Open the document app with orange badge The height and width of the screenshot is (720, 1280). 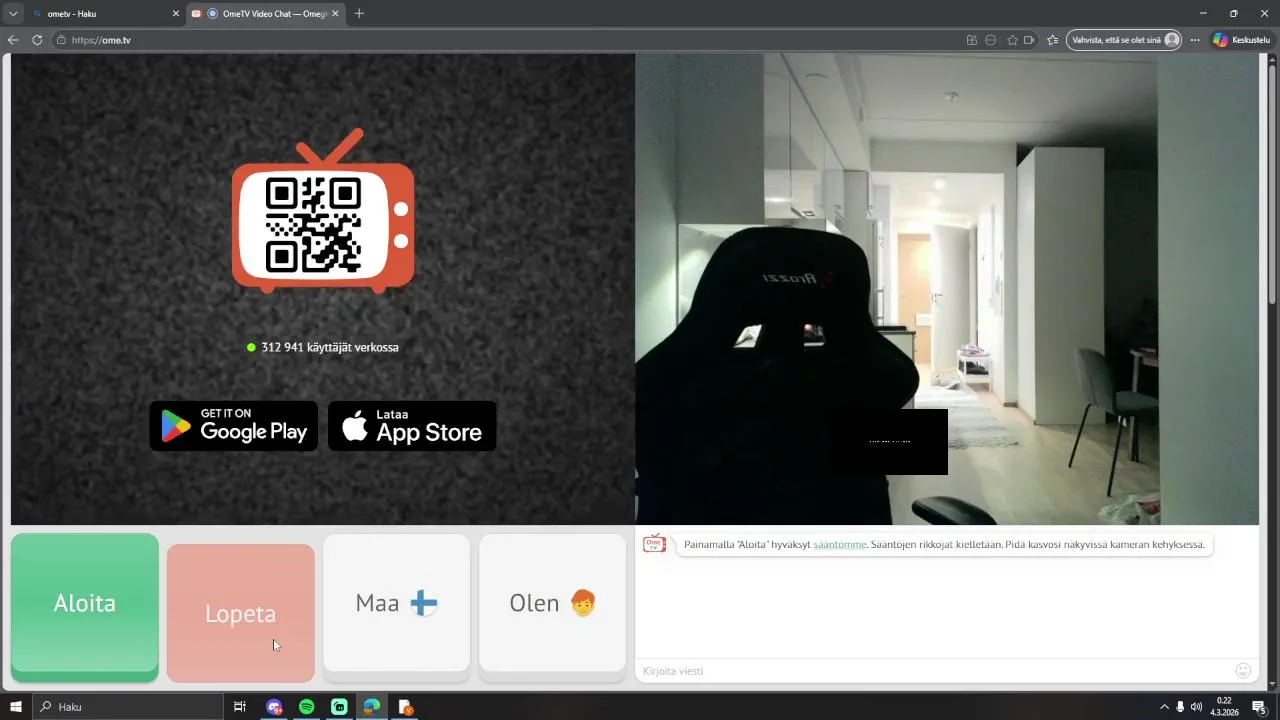pyautogui.click(x=405, y=707)
